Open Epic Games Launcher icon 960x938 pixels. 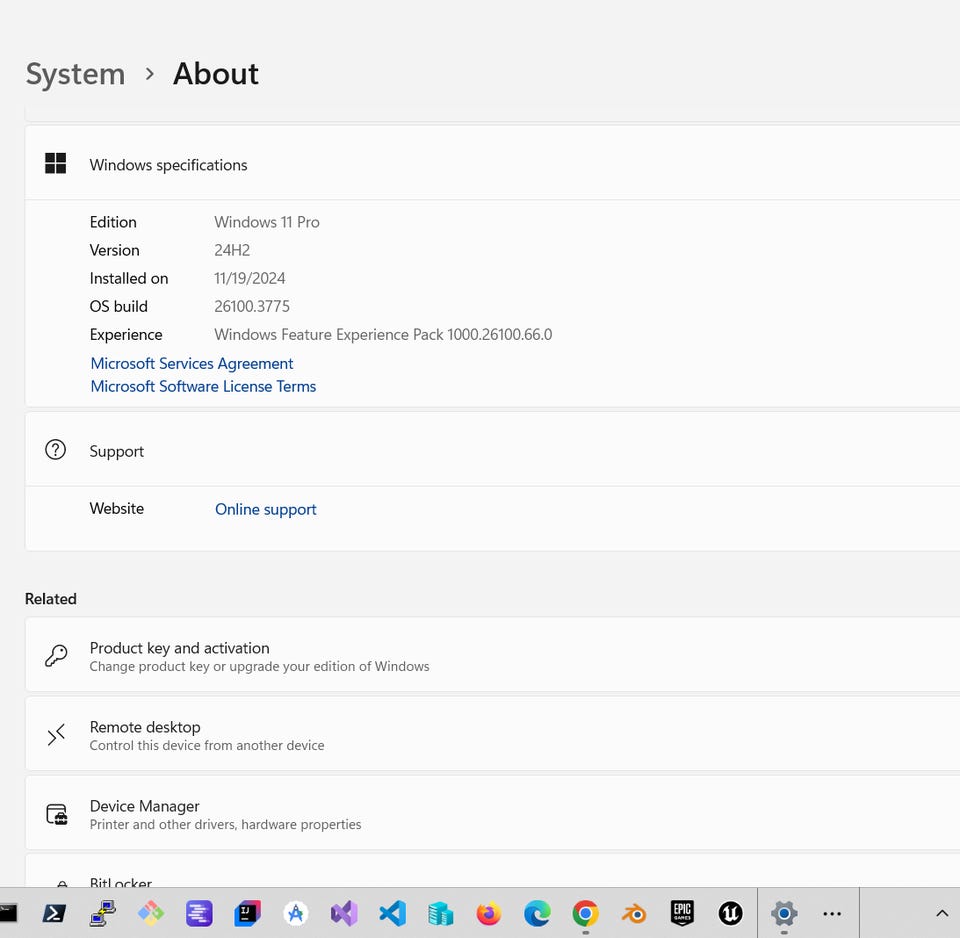click(682, 913)
